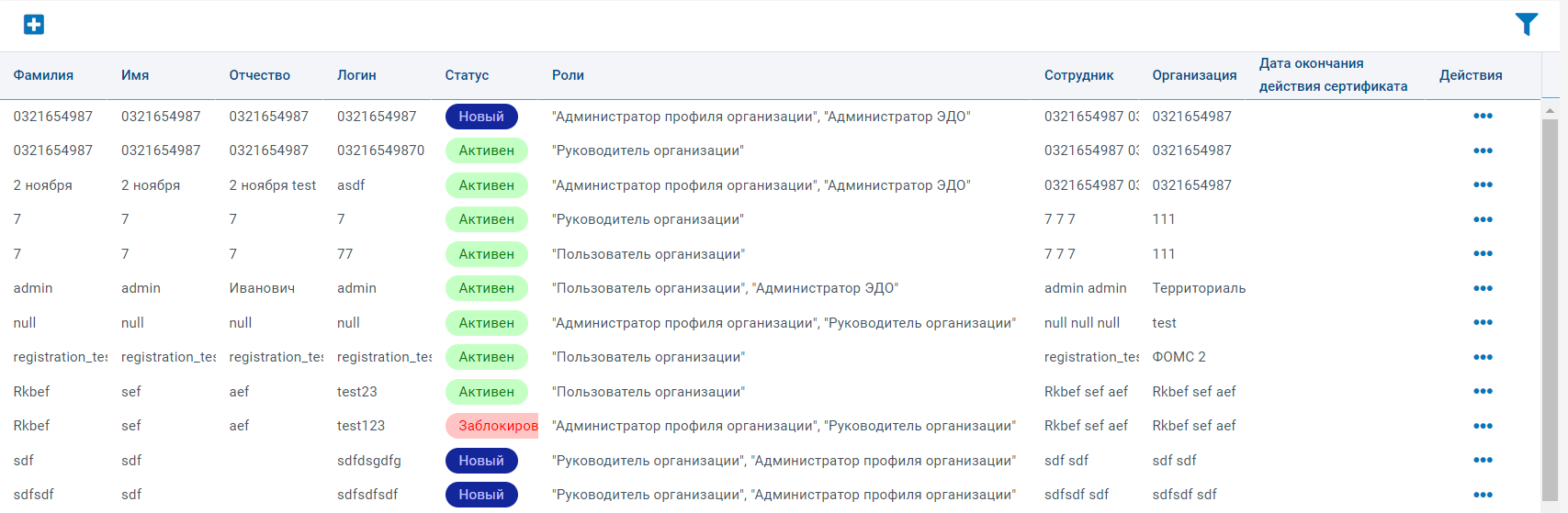Select login cell asdf
This screenshot has width=1568, height=513.
[351, 185]
